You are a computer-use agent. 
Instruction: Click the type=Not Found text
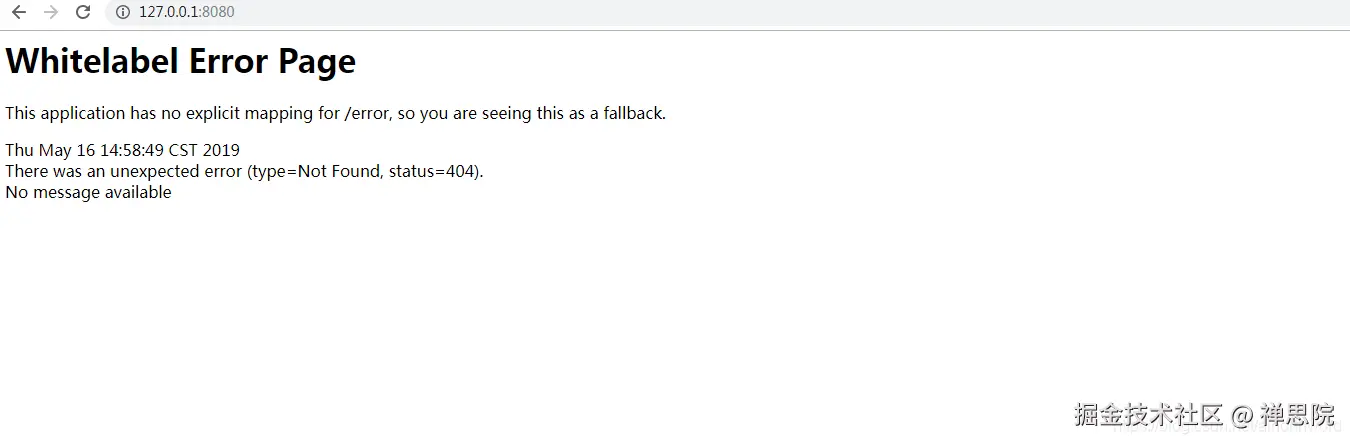(x=317, y=172)
